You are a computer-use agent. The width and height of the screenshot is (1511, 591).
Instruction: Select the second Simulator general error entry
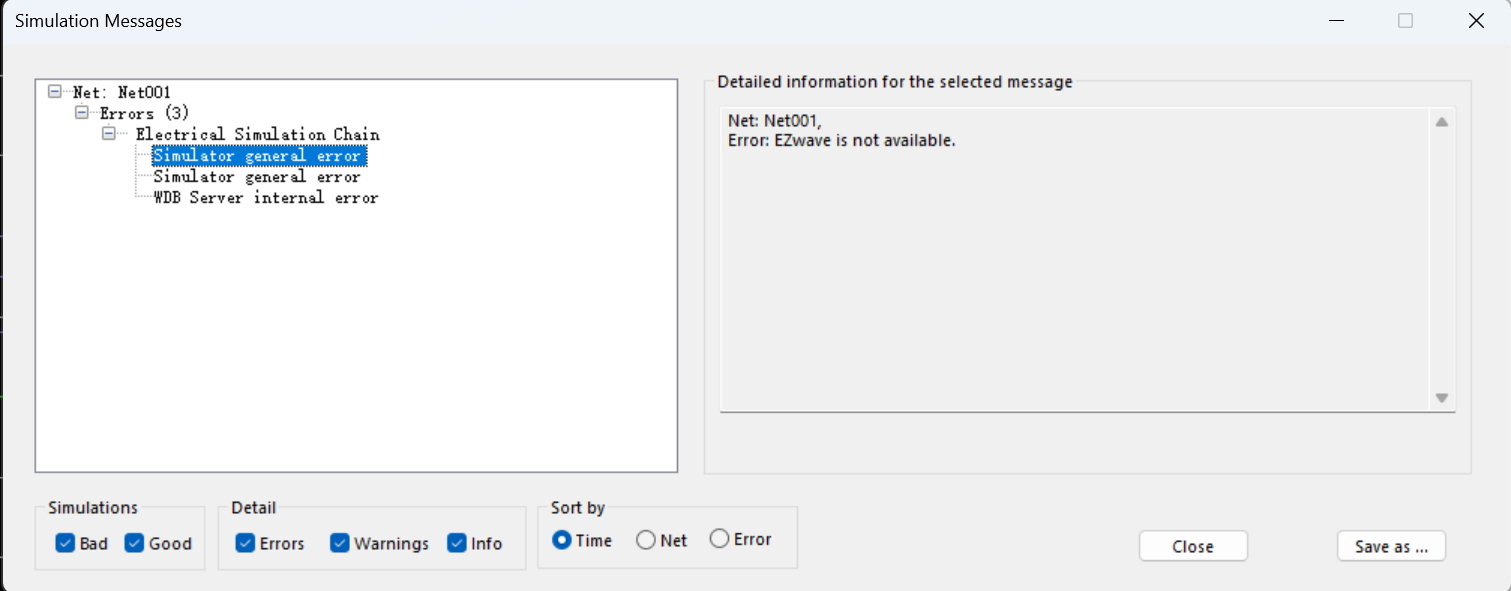click(257, 177)
